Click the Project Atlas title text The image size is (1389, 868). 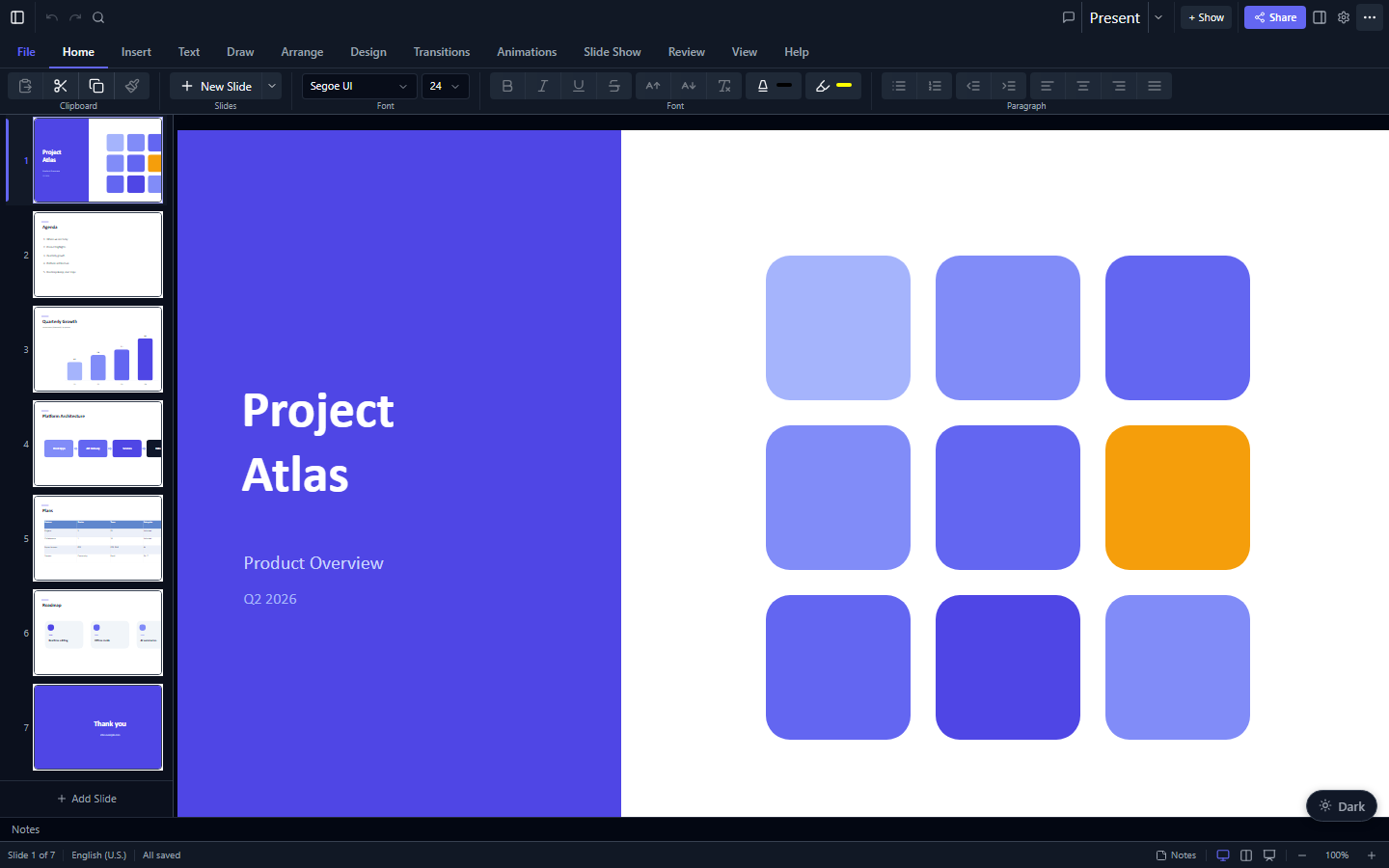coord(318,443)
